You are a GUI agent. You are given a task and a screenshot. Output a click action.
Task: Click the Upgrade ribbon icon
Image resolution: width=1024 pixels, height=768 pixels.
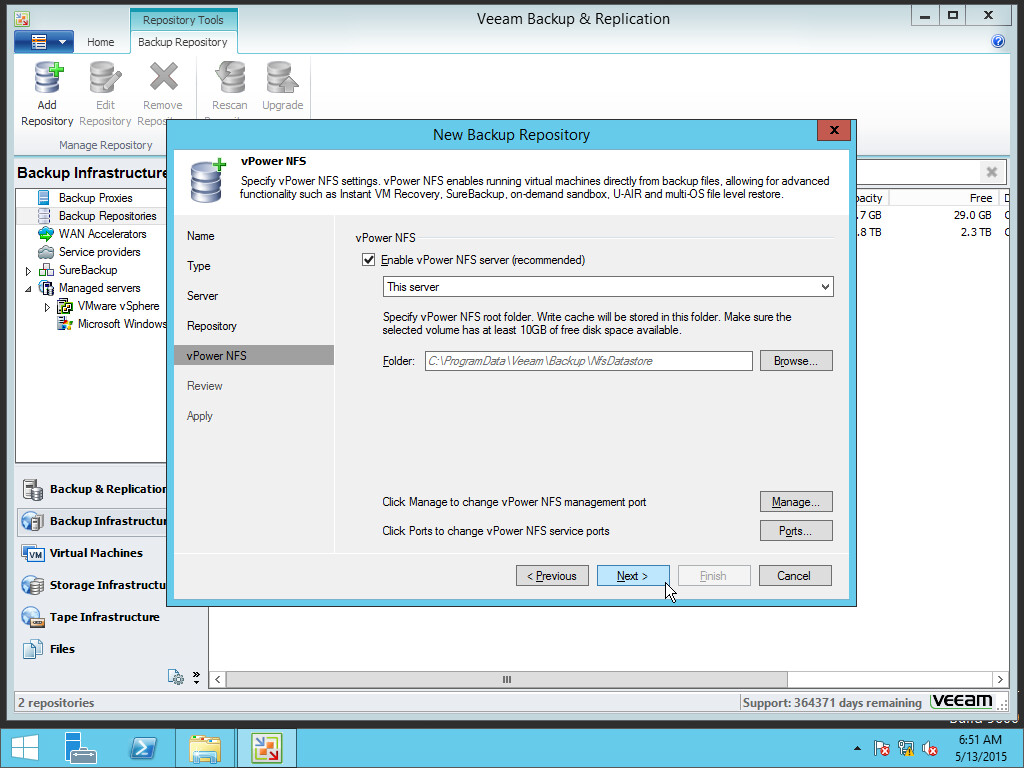tap(282, 77)
